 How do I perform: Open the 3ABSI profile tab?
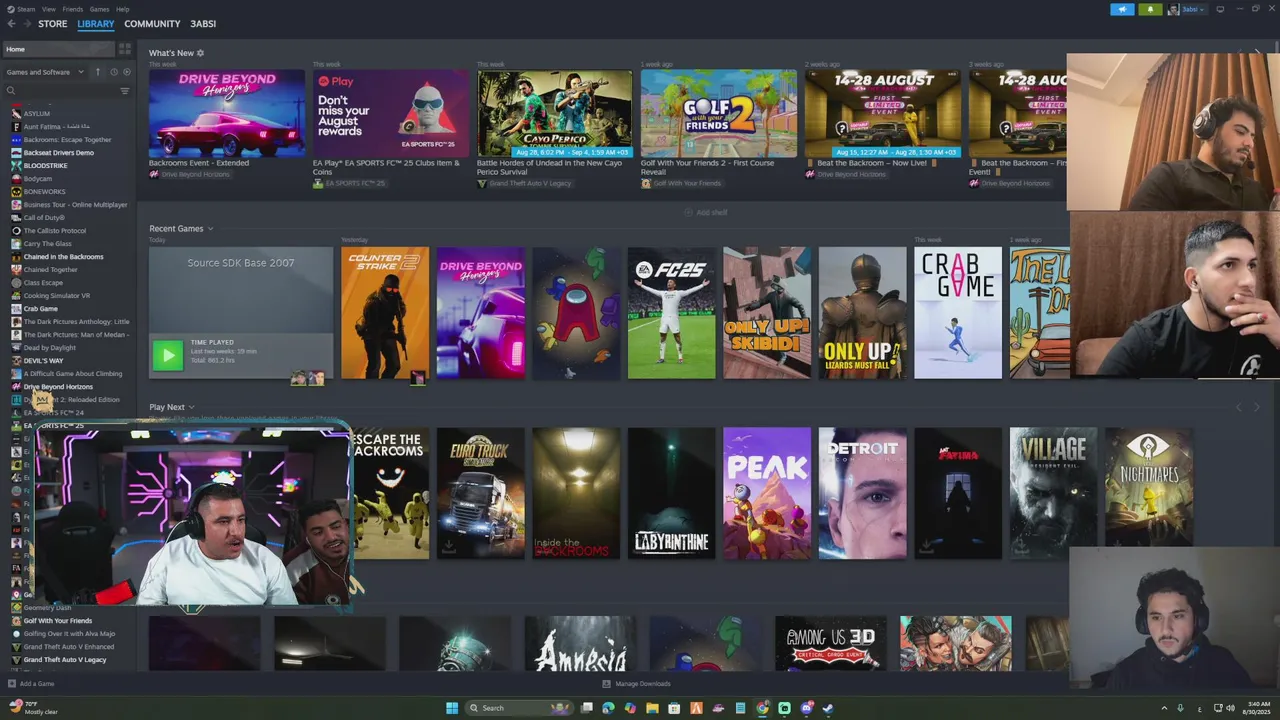click(203, 24)
